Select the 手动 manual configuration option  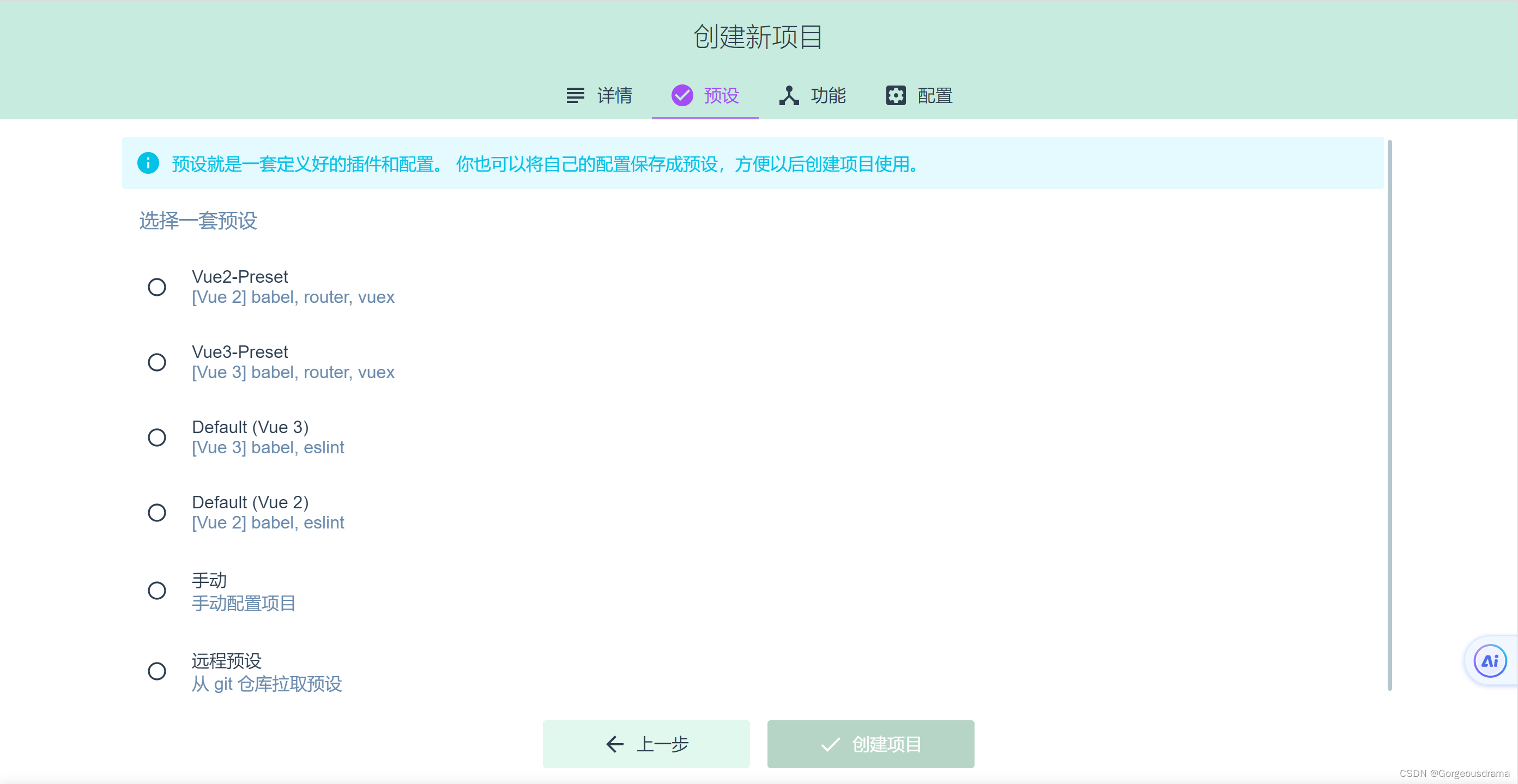pyautogui.click(x=157, y=590)
